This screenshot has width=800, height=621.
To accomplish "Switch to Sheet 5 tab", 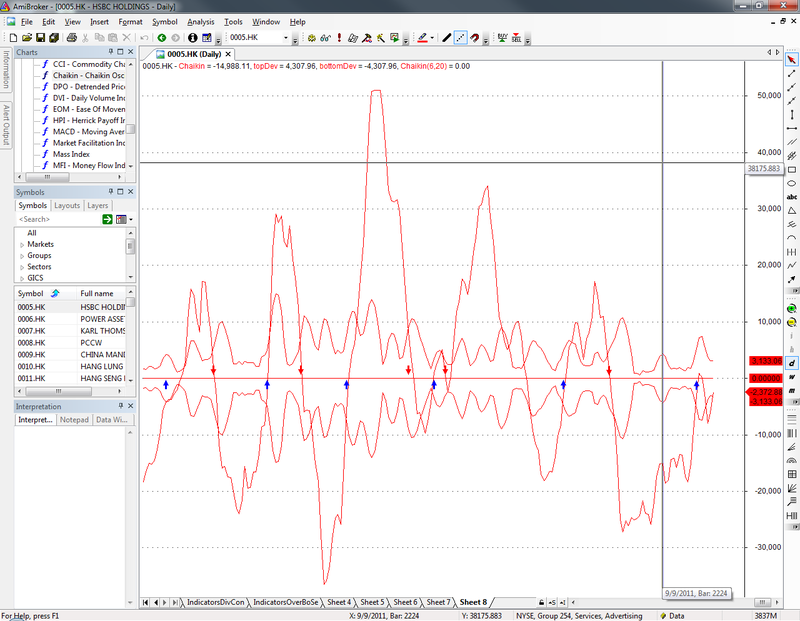I will coord(372,603).
